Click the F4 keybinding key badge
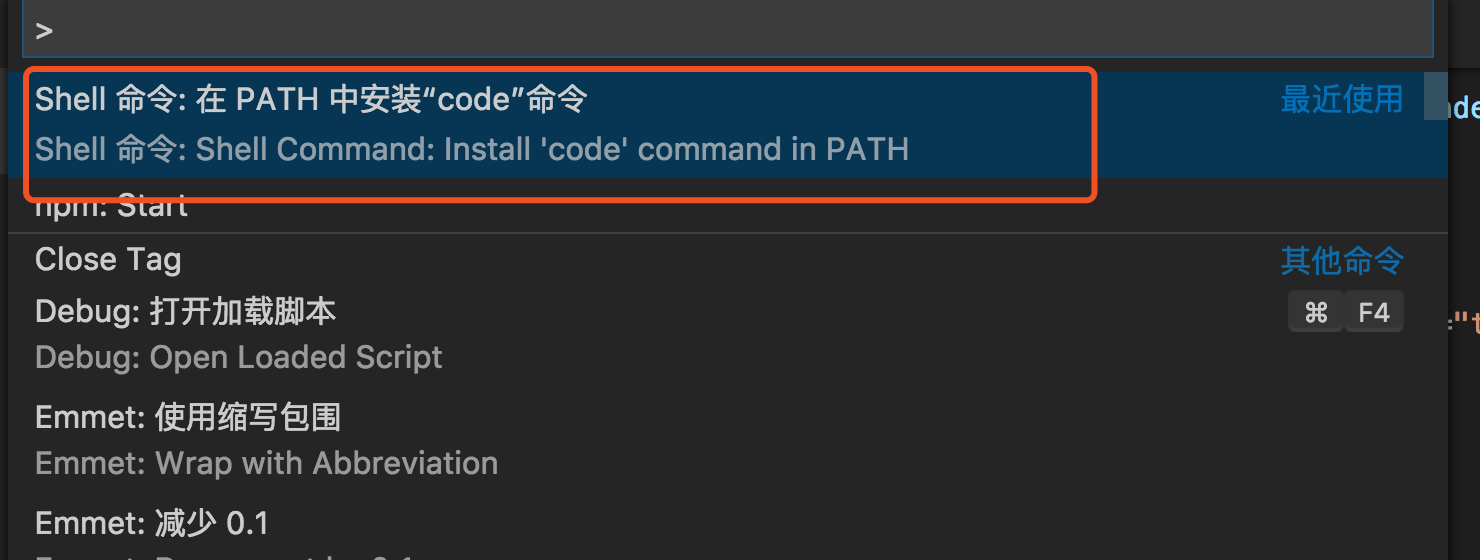Screen dimensions: 1480x560 click(1374, 313)
